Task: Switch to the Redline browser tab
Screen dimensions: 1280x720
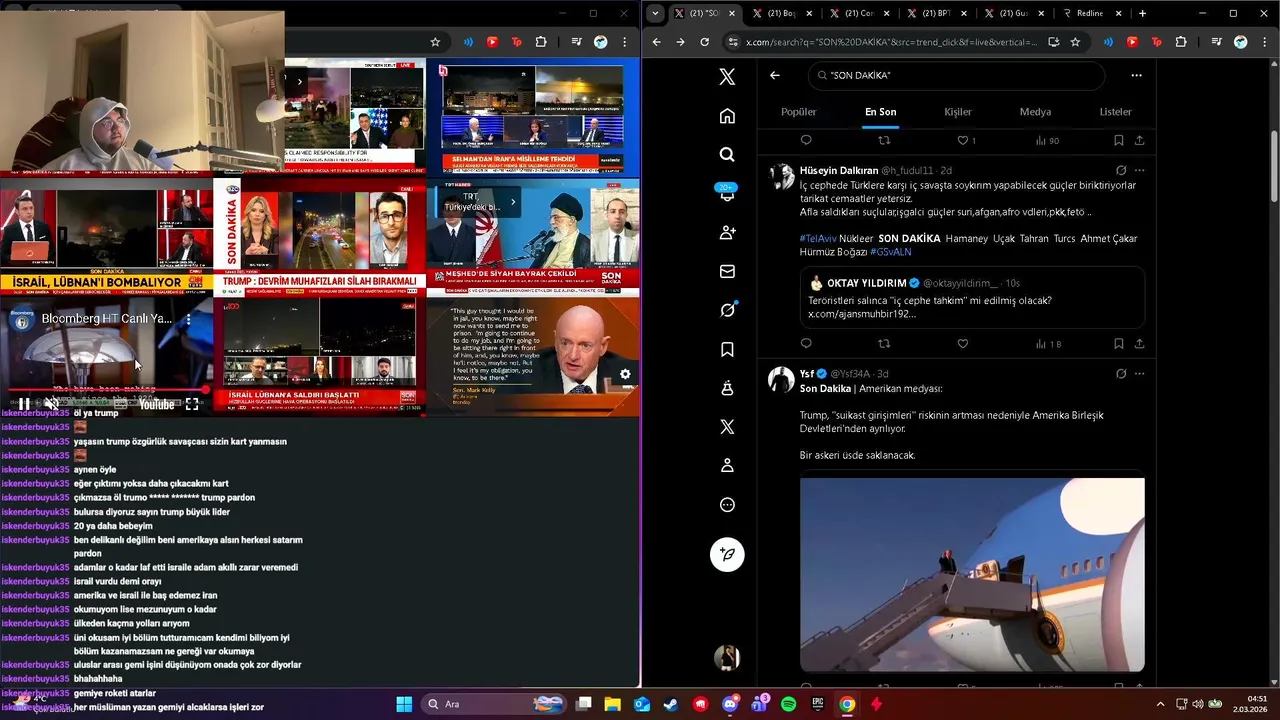Action: pyautogui.click(x=1086, y=13)
